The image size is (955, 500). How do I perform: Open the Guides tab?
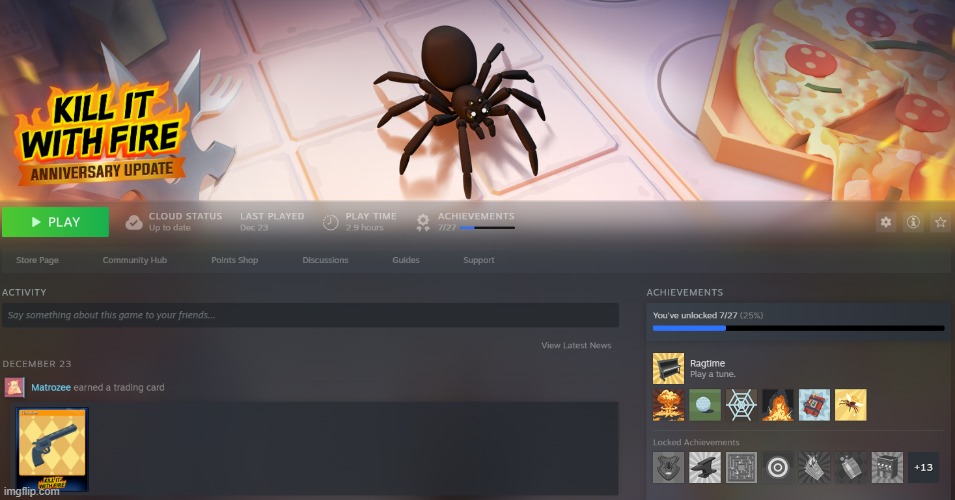coord(406,260)
